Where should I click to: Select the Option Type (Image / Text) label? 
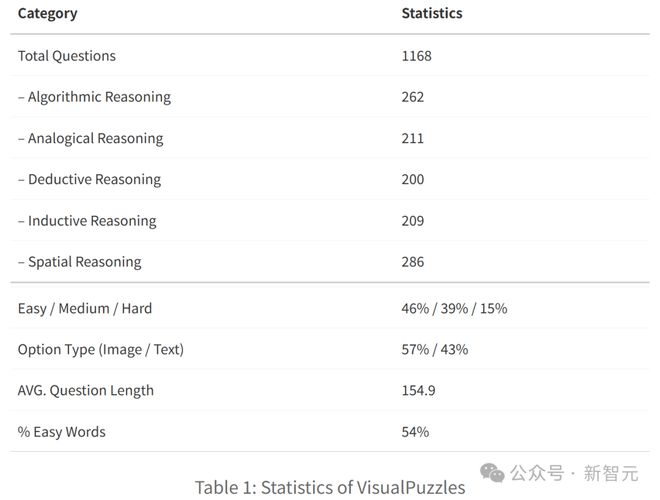[x=101, y=349]
